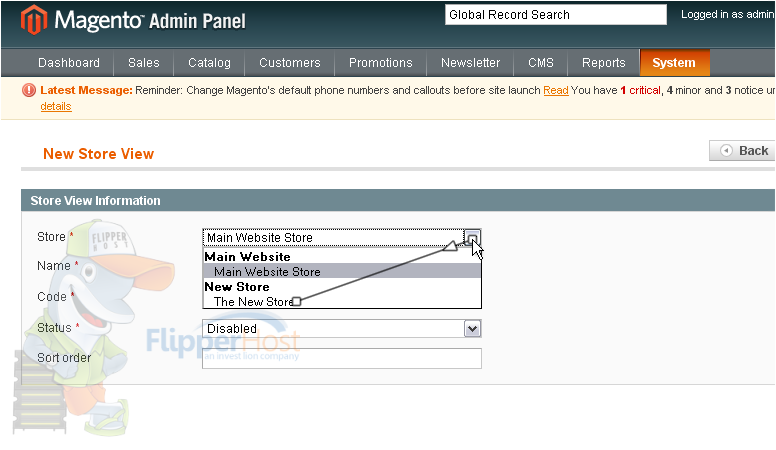Open the Newsletter menu
The height and width of the screenshot is (450, 776).
[x=470, y=63]
